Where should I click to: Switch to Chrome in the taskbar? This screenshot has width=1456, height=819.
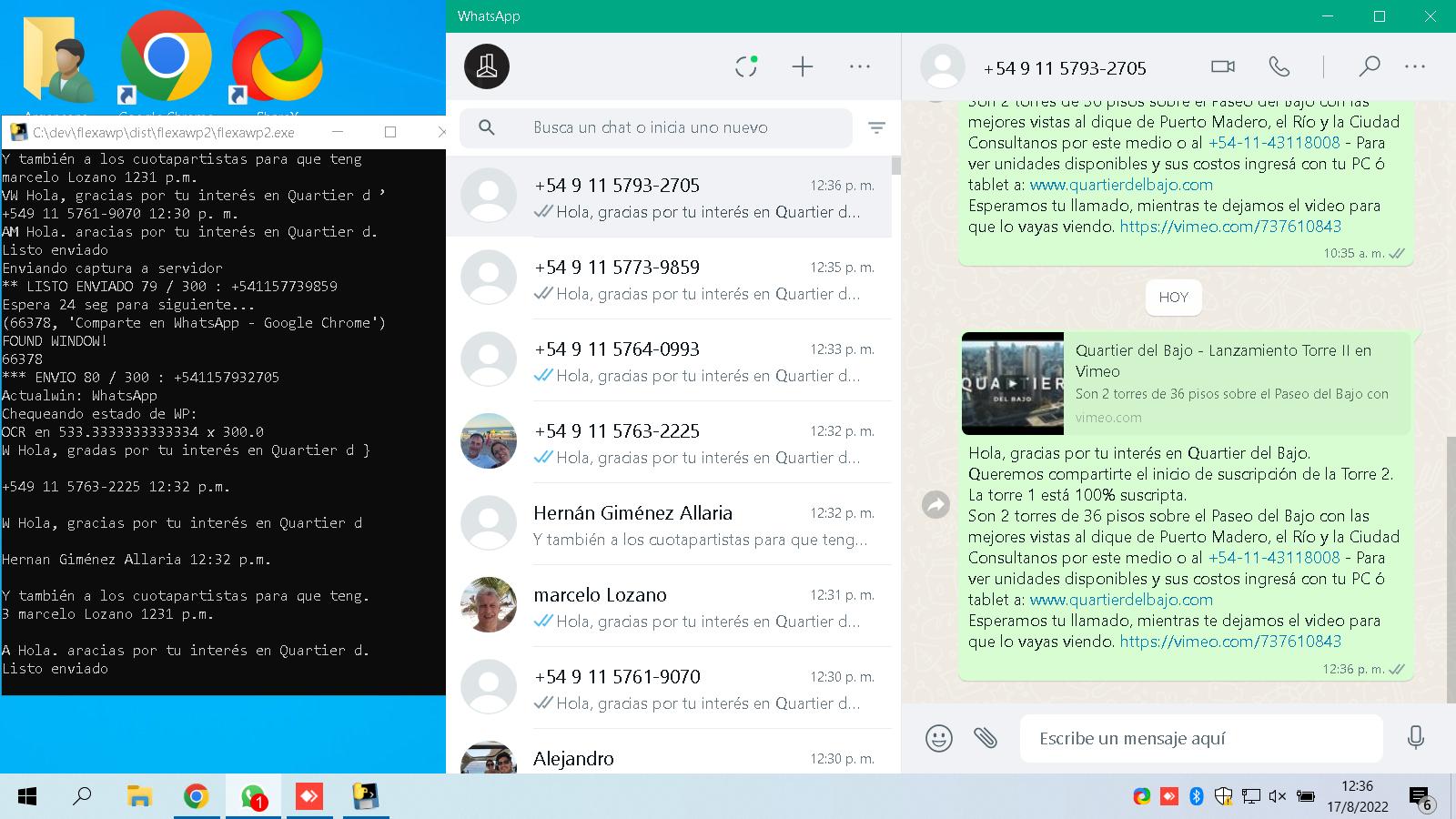pos(196,797)
